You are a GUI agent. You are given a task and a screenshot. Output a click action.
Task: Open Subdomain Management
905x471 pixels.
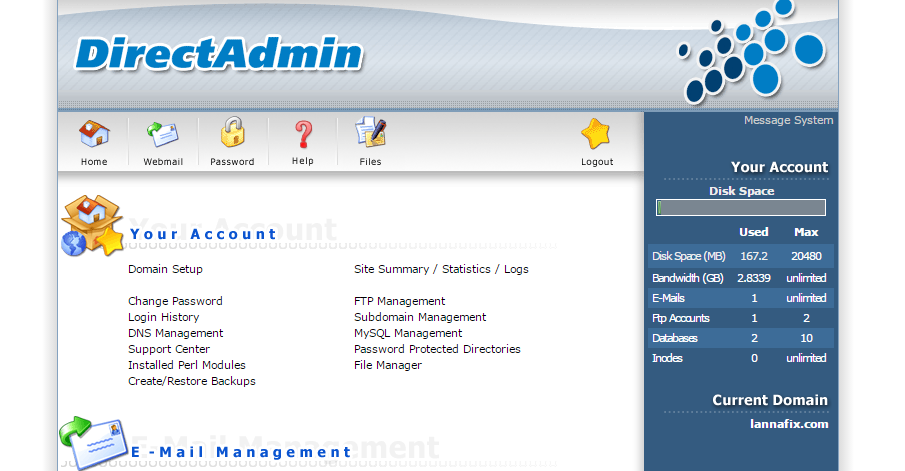click(x=420, y=317)
